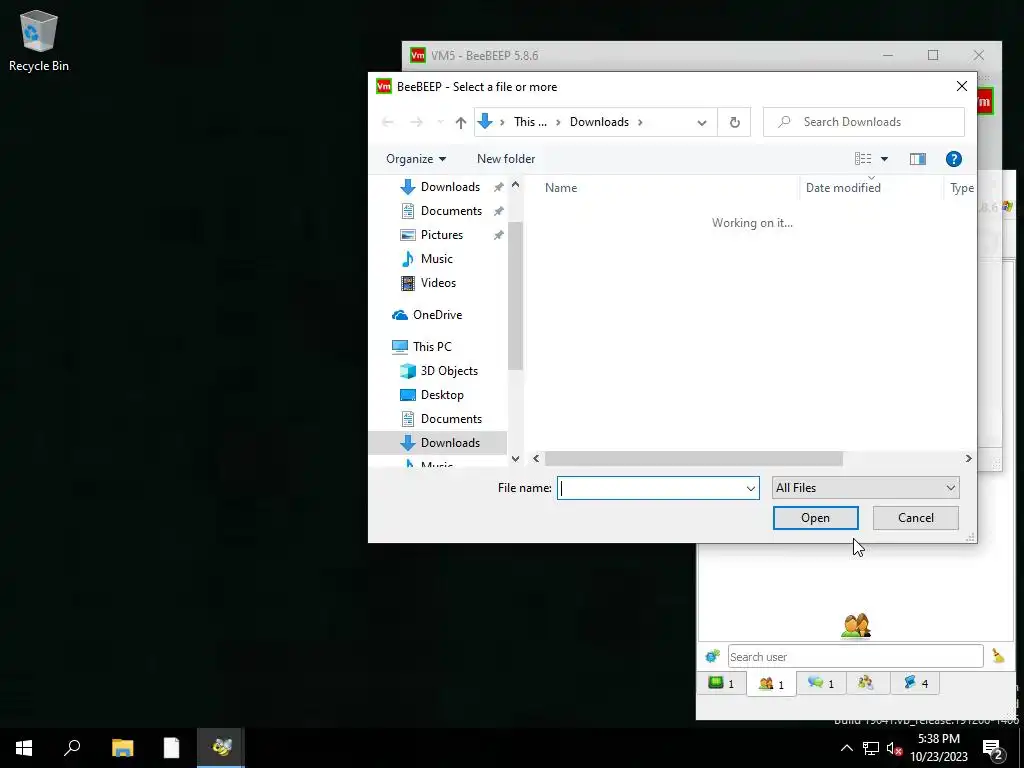Image resolution: width=1024 pixels, height=768 pixels.
Task: Show hidden system tray icons
Action: (846, 748)
